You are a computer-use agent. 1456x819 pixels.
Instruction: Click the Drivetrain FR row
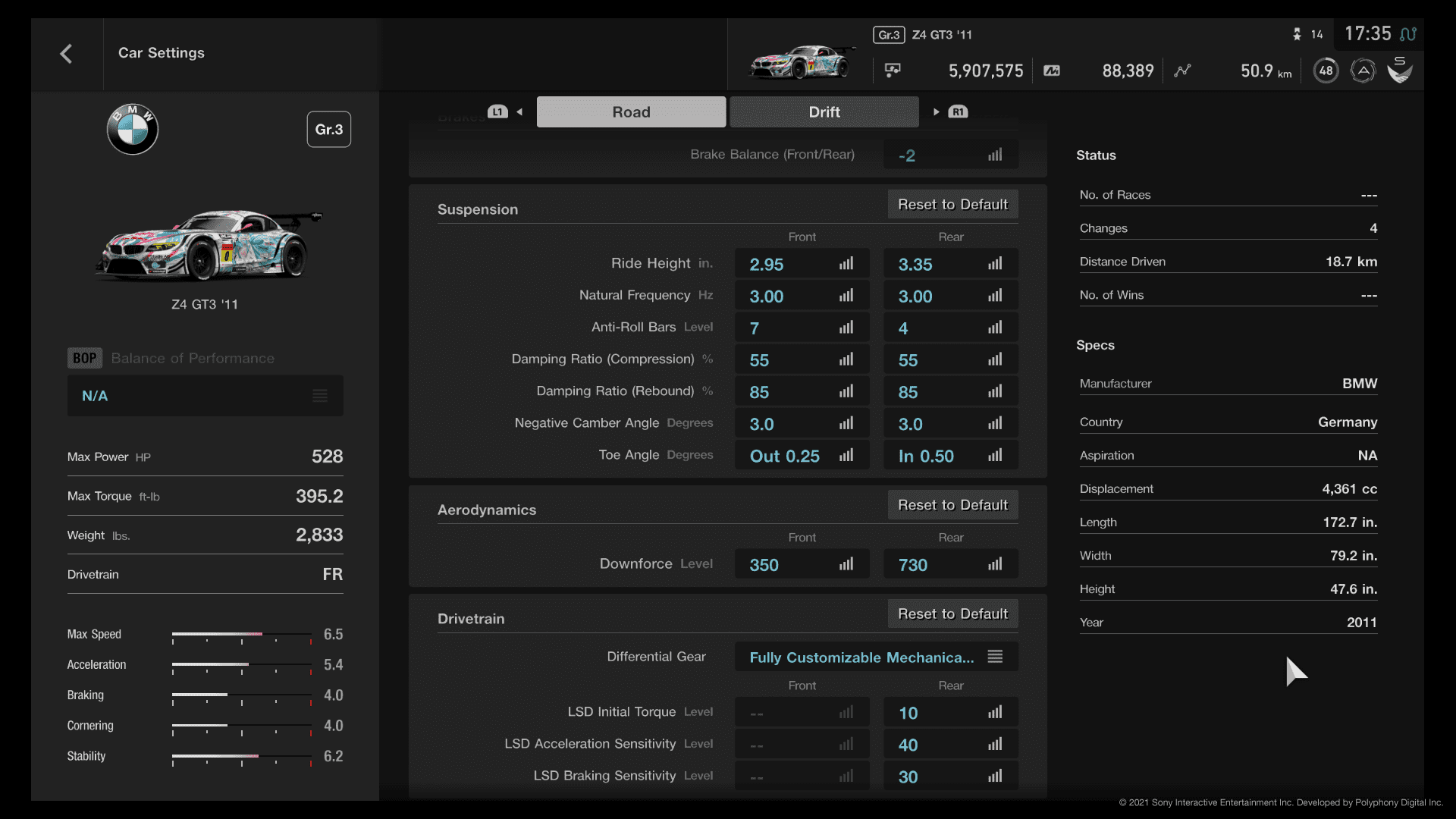(206, 574)
